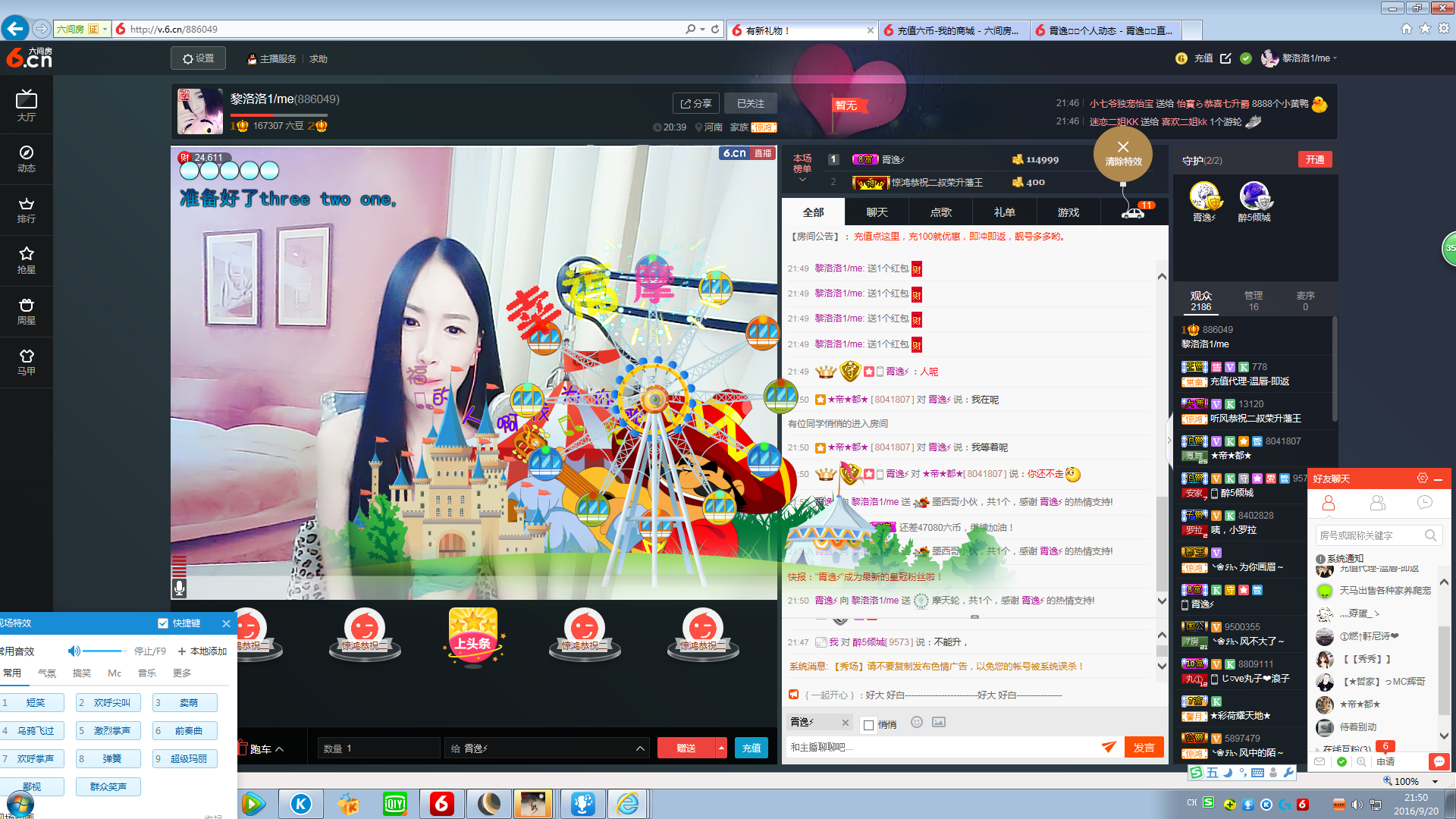The height and width of the screenshot is (819, 1456).
Task: Open the 周星 weekly star icon
Action: pyautogui.click(x=27, y=311)
